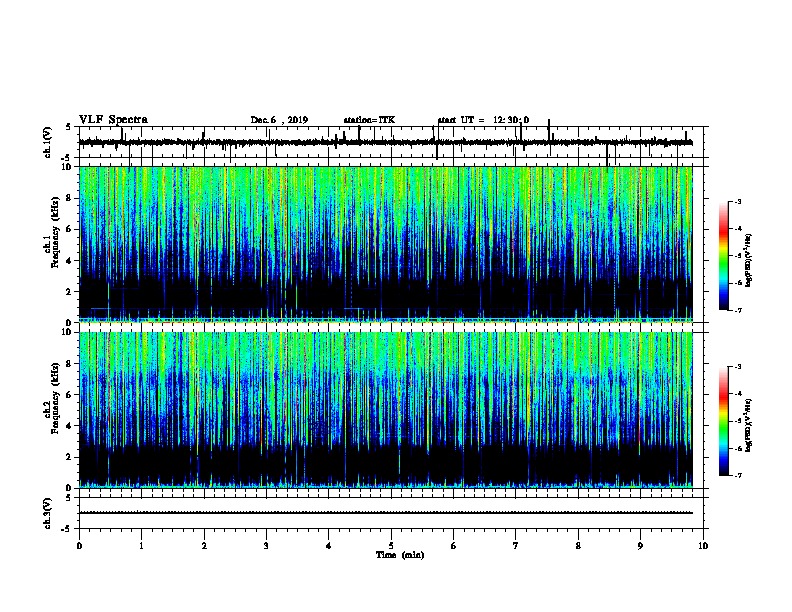This screenshot has height=612, width=792.
Task: Click the "VLF Spectra" plot title
Action: (x=113, y=119)
